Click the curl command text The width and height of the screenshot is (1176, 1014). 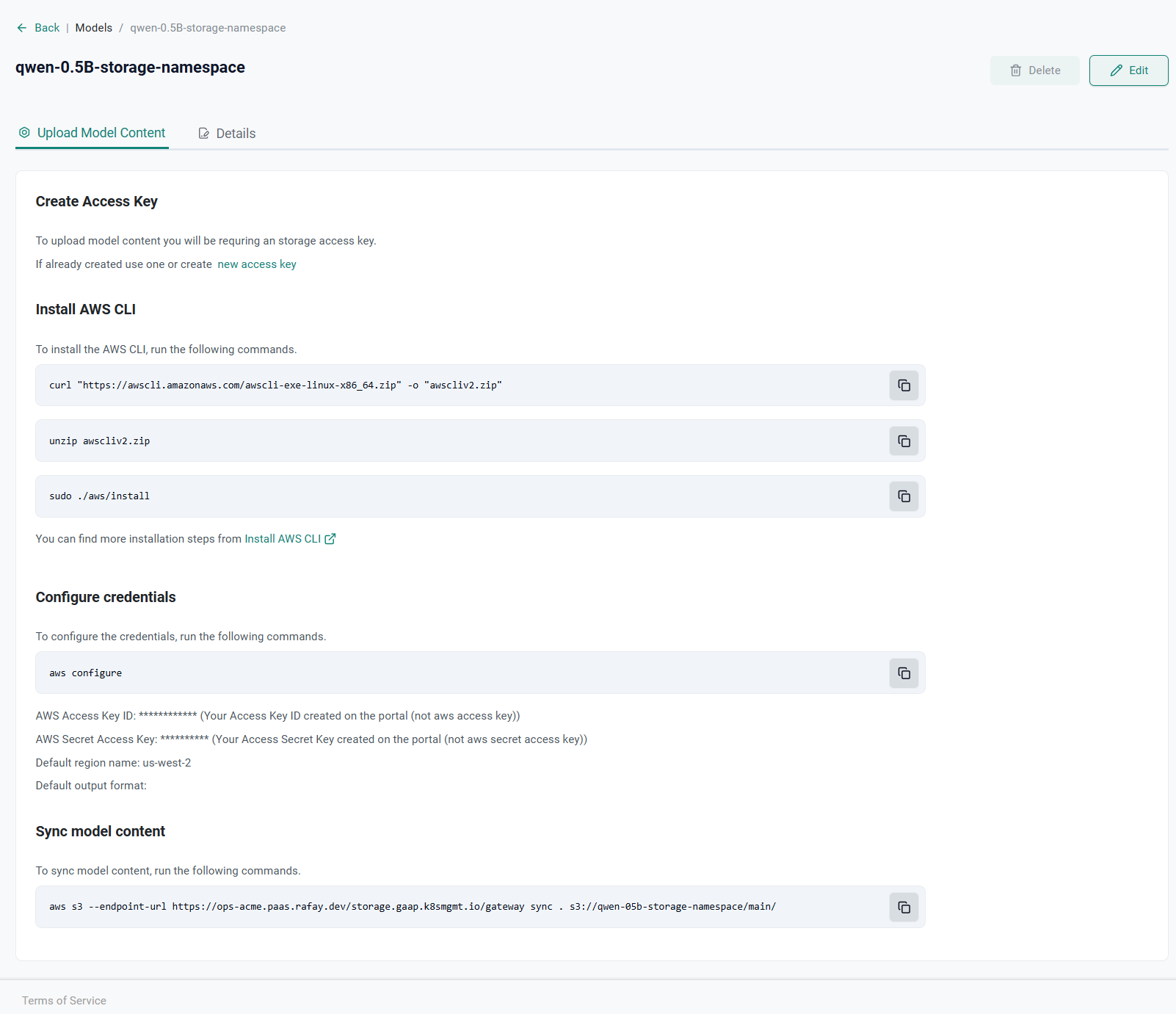275,385
